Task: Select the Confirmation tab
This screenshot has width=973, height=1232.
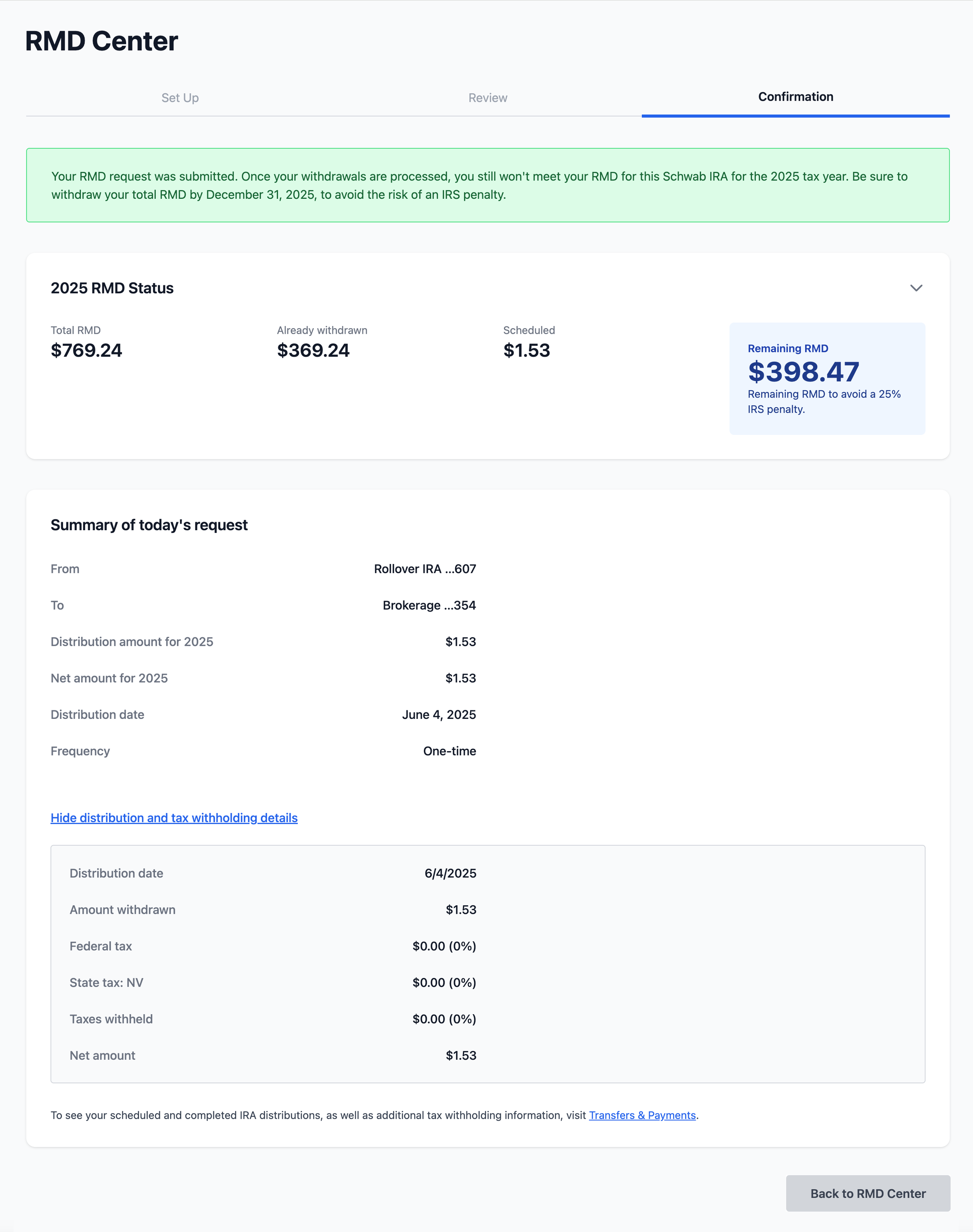Action: [795, 97]
